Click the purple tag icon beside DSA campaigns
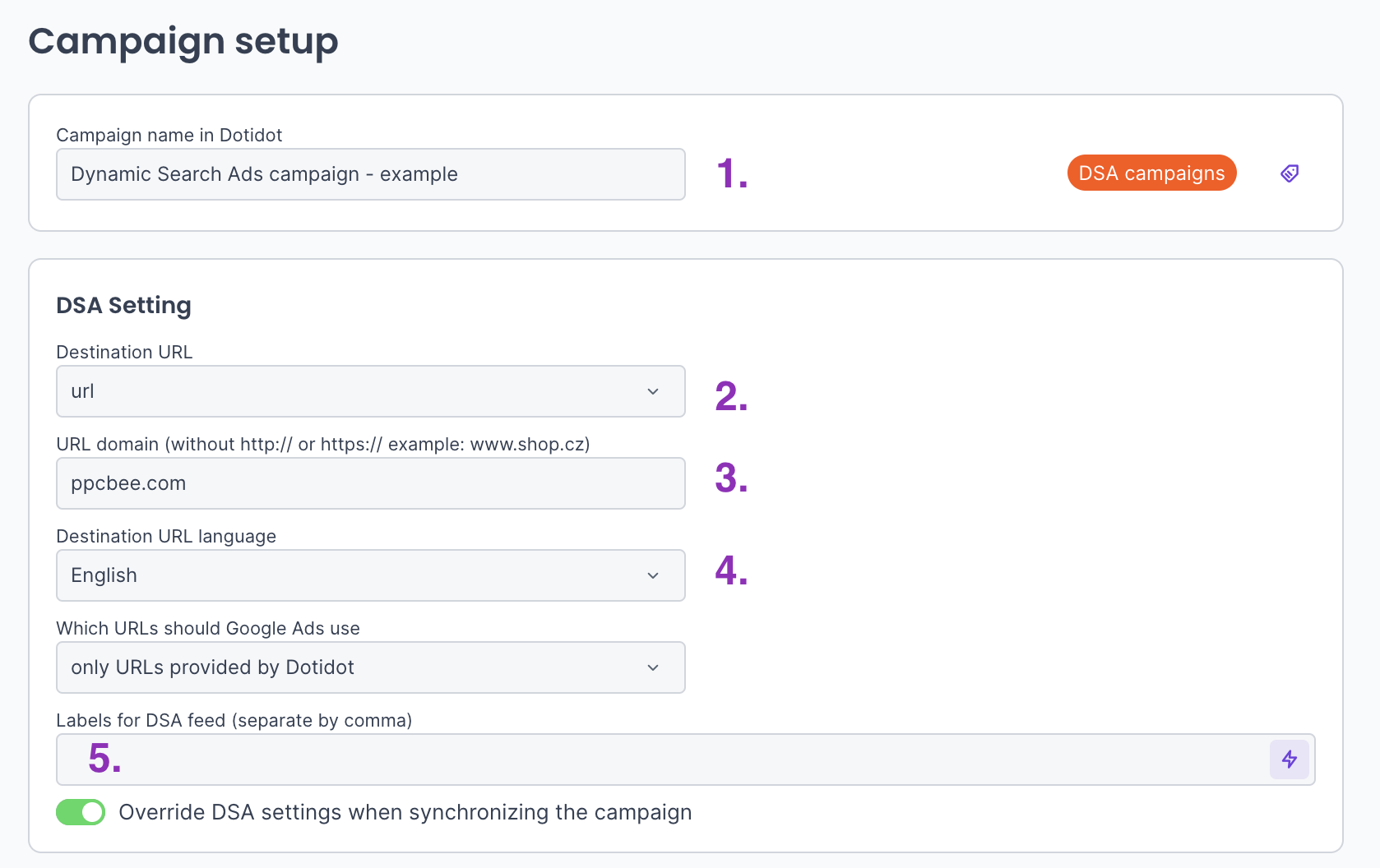This screenshot has width=1380, height=868. (x=1289, y=173)
